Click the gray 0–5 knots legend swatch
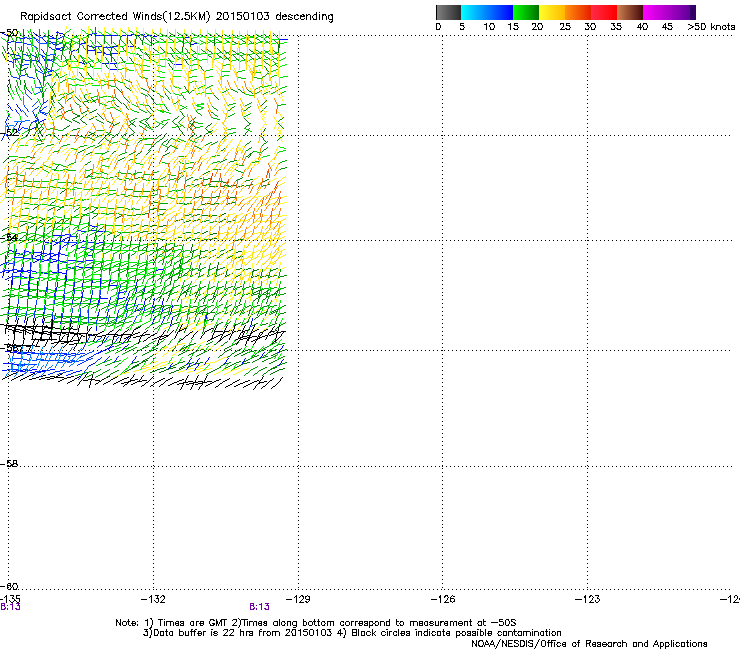740x650 pixels. coord(448,12)
